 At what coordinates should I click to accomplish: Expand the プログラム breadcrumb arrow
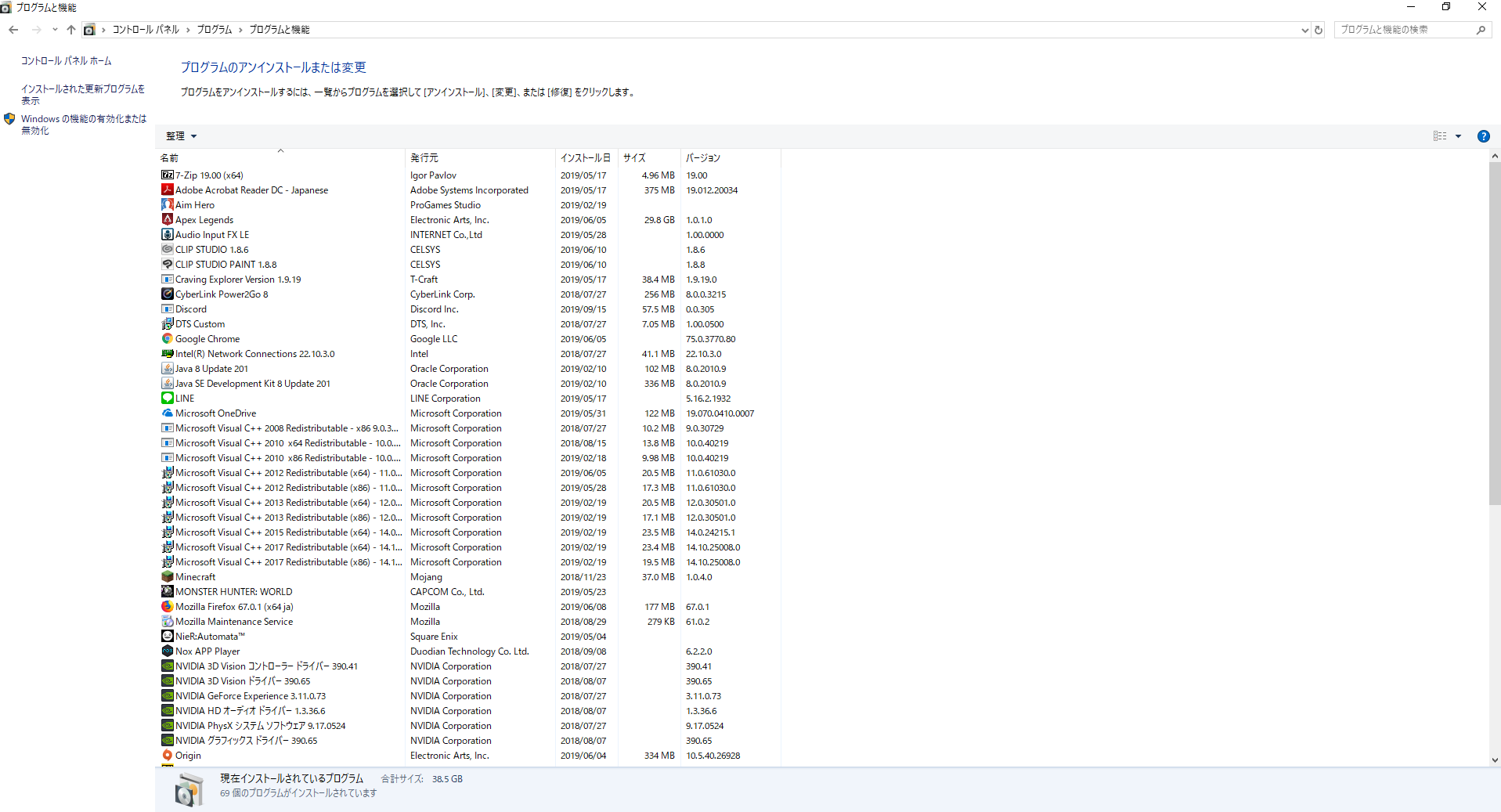click(240, 30)
